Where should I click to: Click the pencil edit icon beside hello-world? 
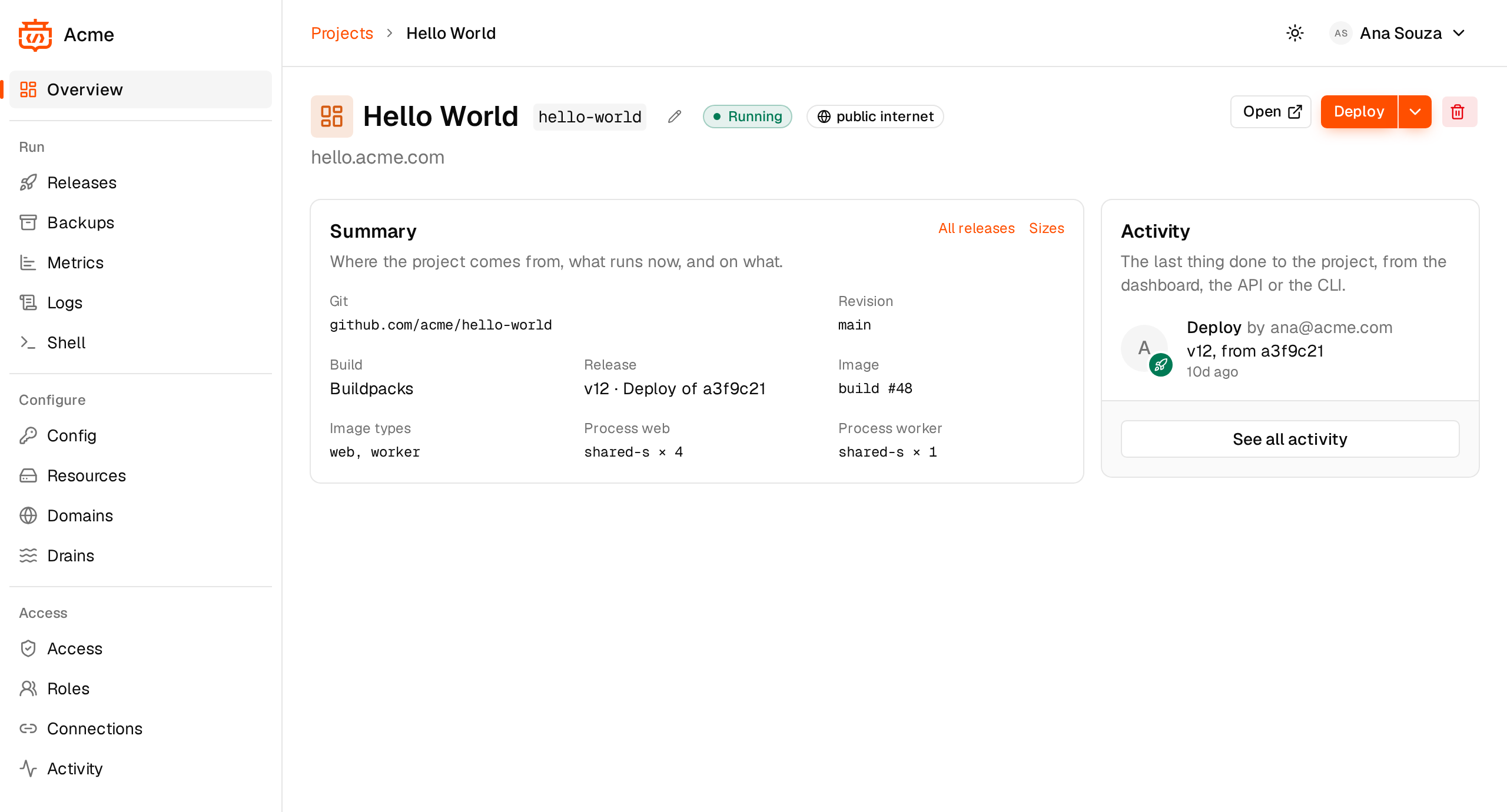click(x=675, y=117)
